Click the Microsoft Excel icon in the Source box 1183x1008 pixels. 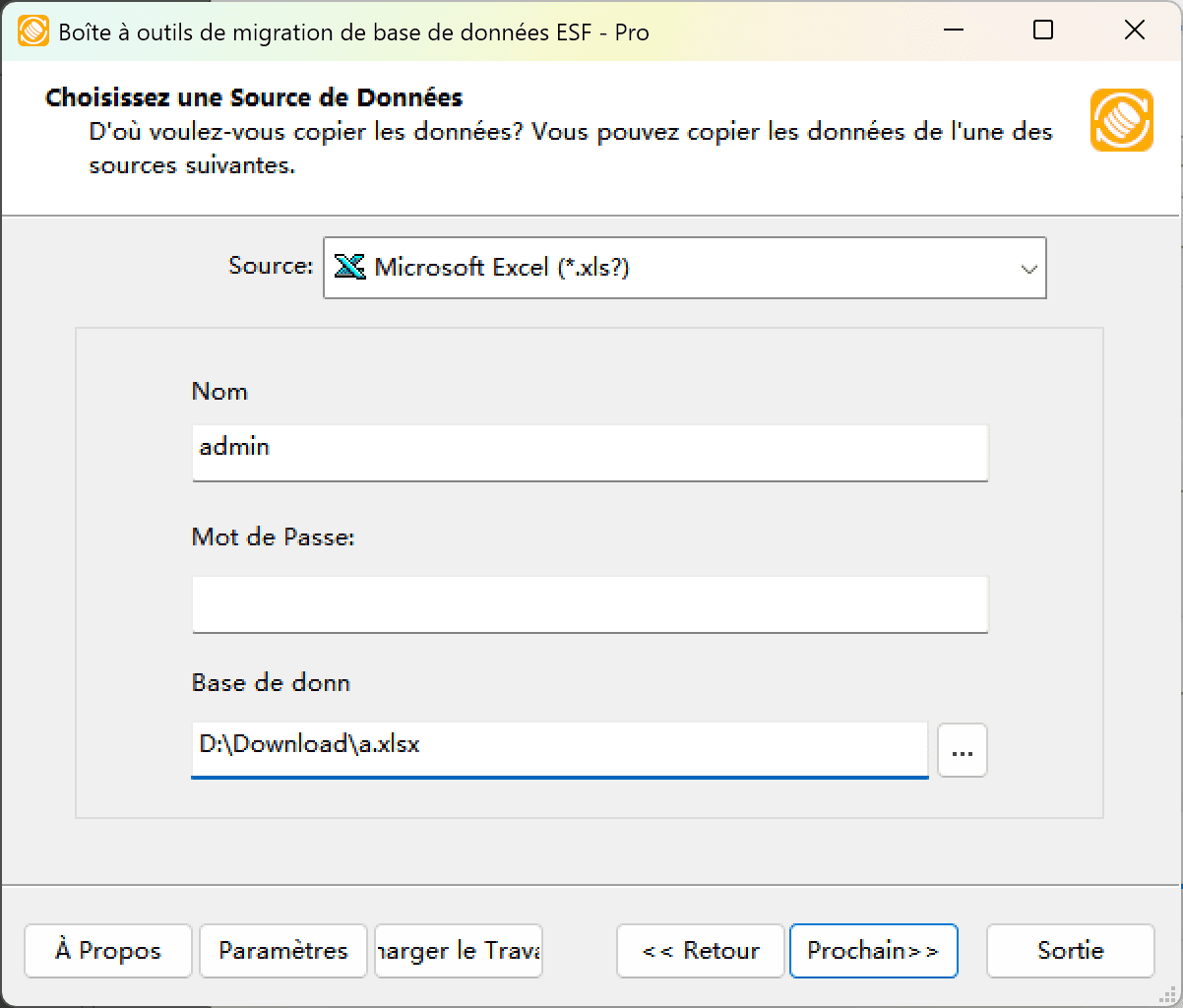[x=349, y=267]
